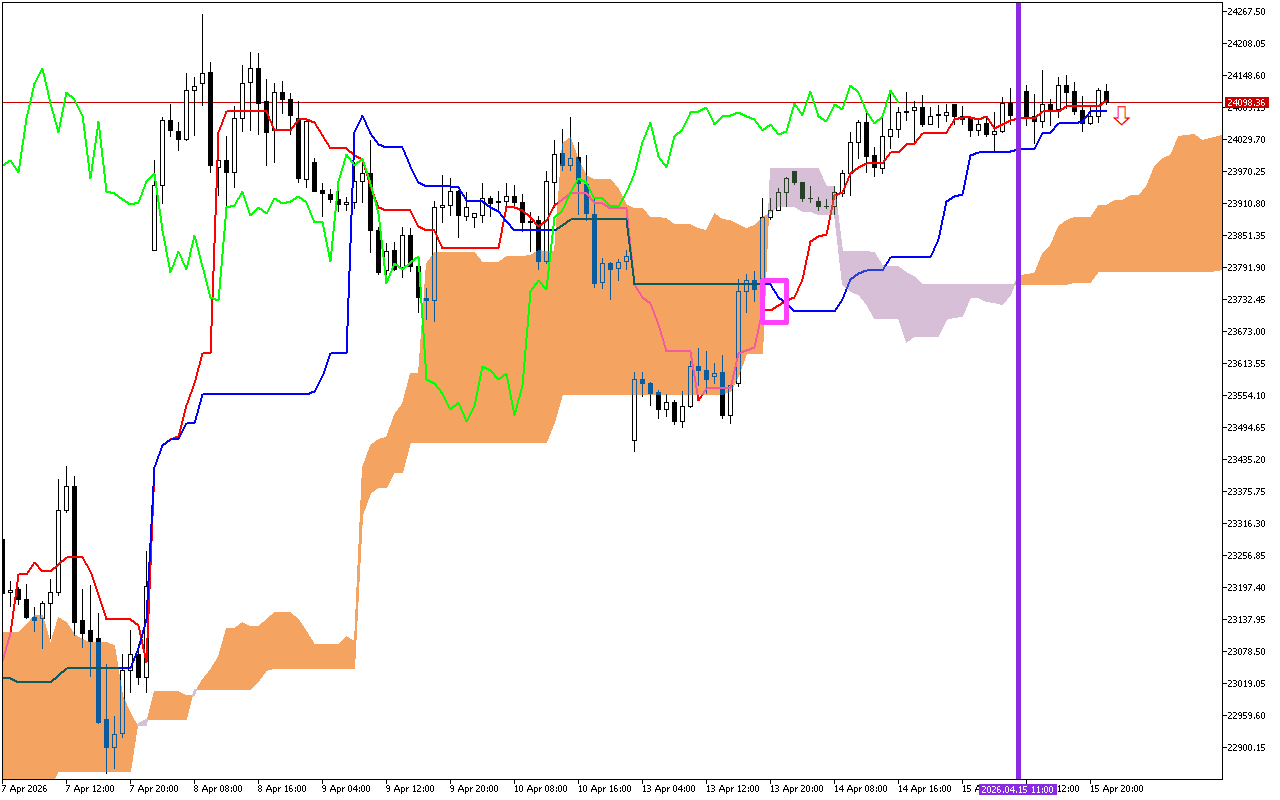Click the 23494.65 price axis label

pos(1246,428)
